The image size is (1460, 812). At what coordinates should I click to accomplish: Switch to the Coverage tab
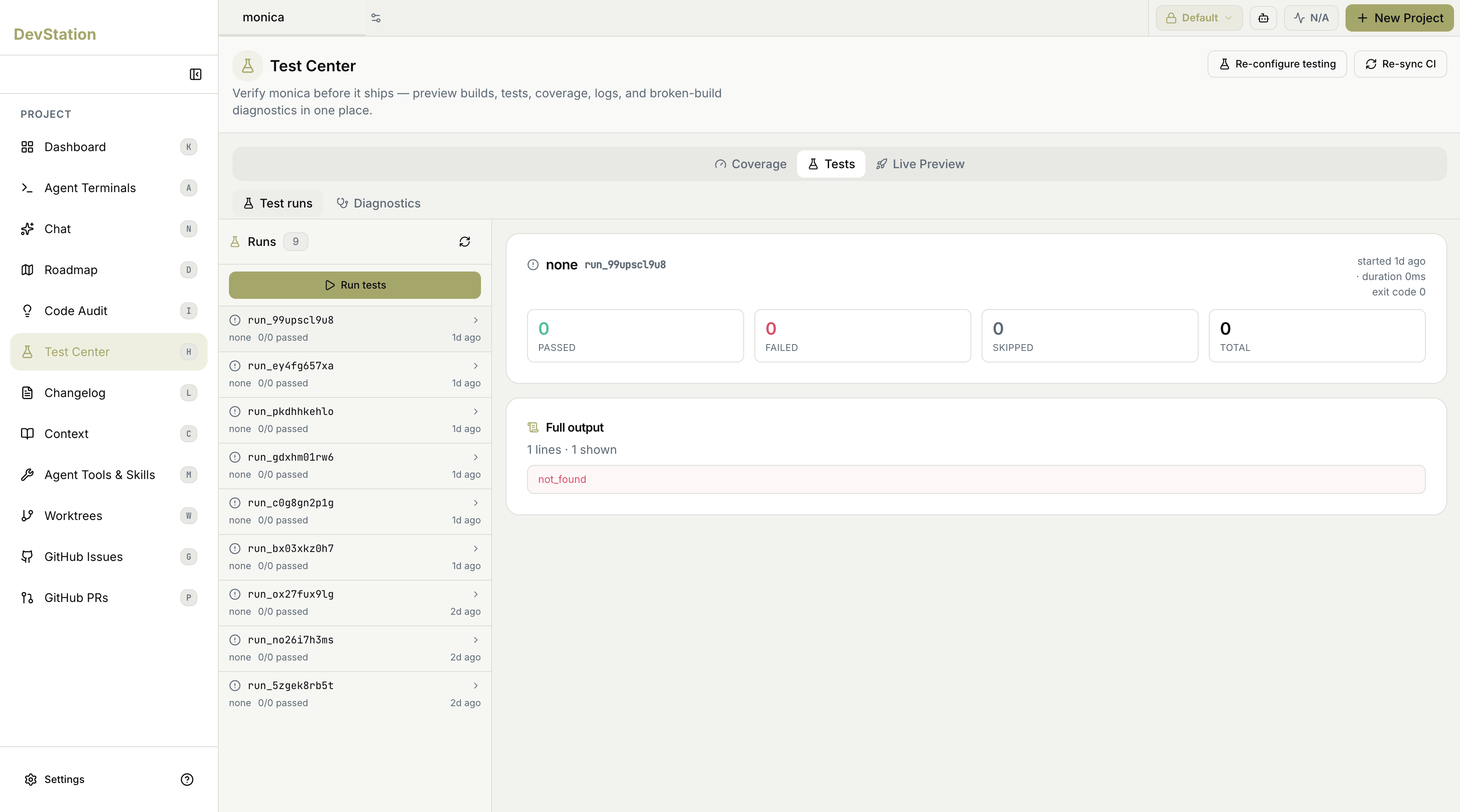(x=751, y=164)
